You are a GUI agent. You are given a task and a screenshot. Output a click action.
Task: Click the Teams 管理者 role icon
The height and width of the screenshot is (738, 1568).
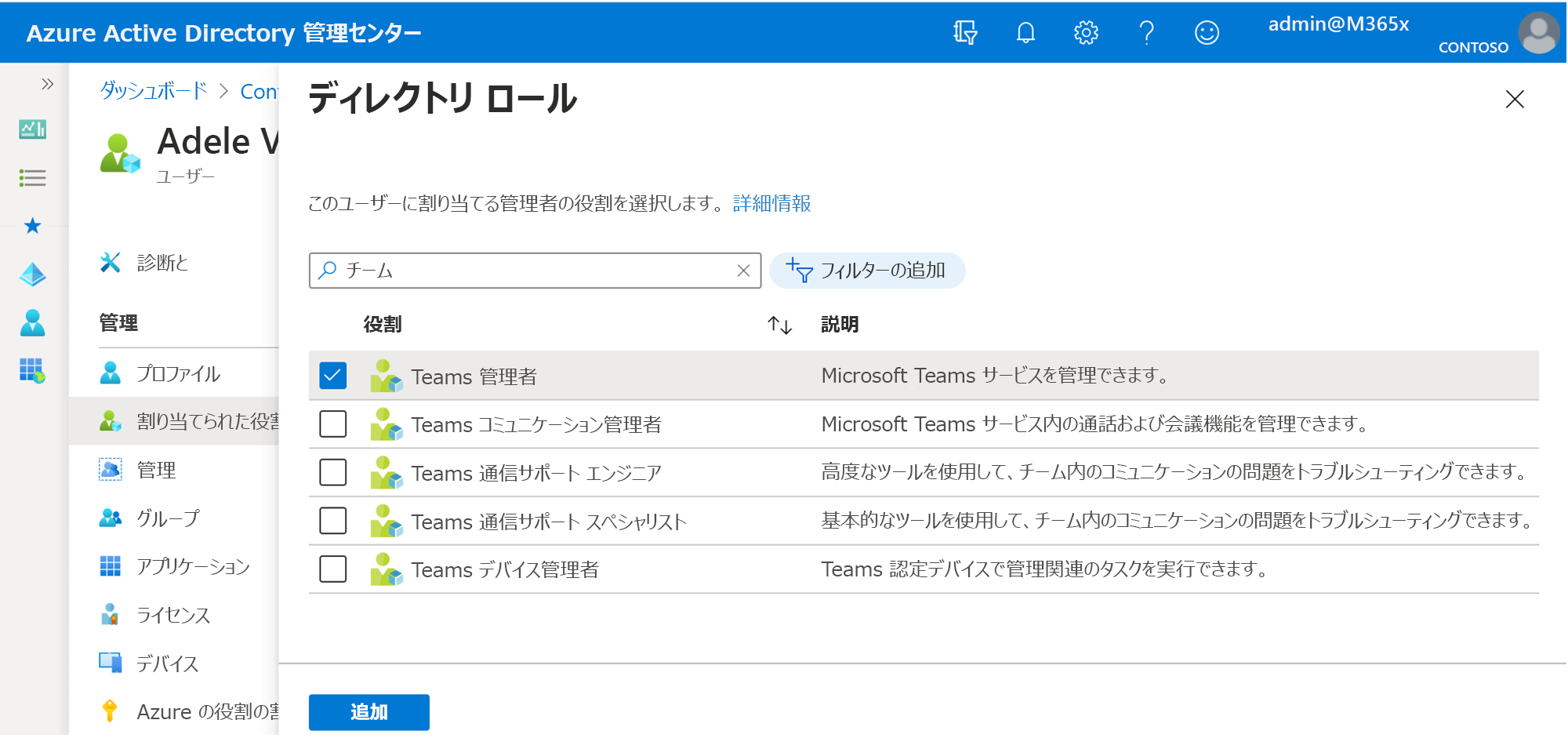pyautogui.click(x=386, y=376)
